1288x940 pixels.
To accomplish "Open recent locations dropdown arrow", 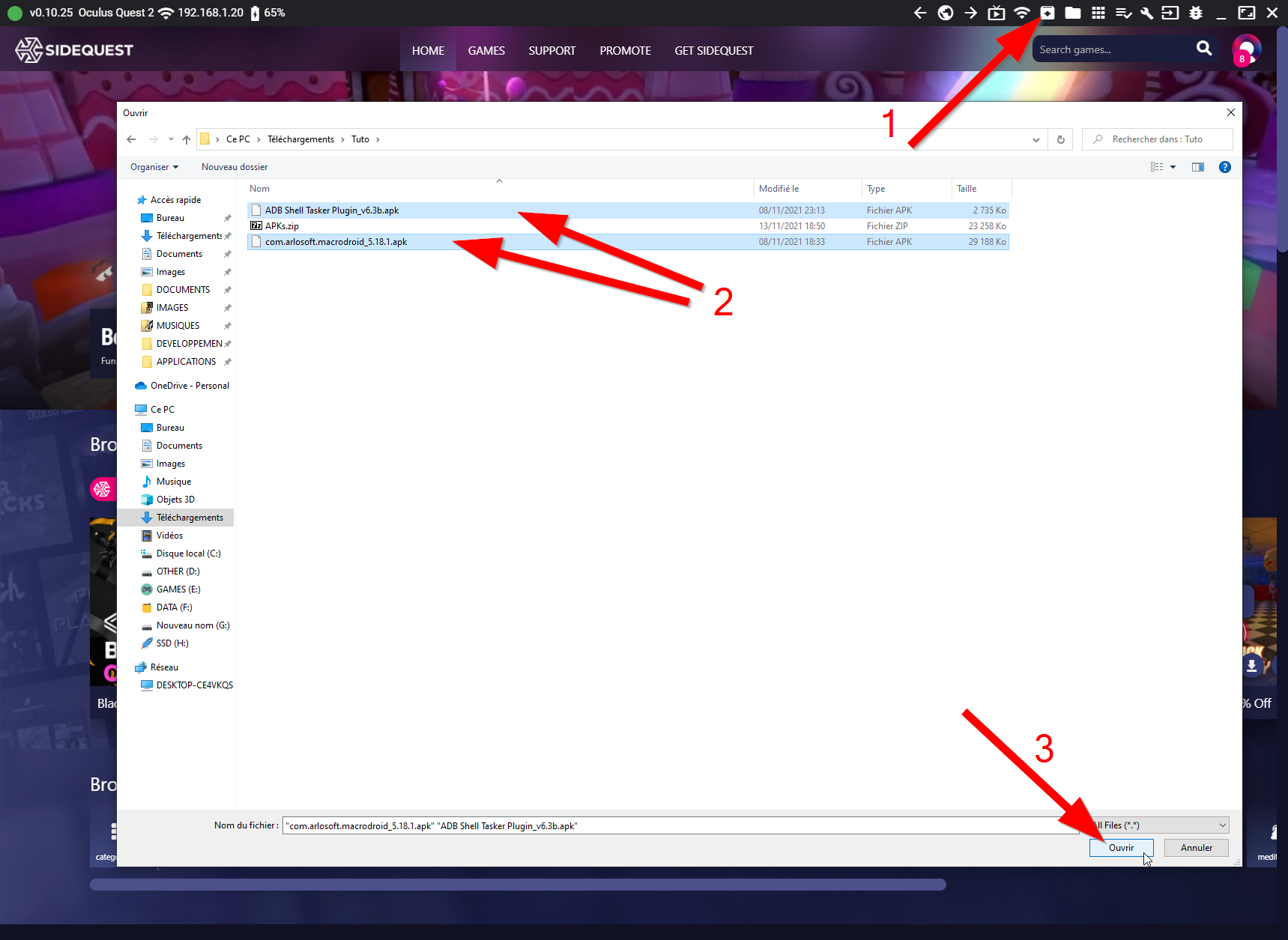I will tap(172, 139).
